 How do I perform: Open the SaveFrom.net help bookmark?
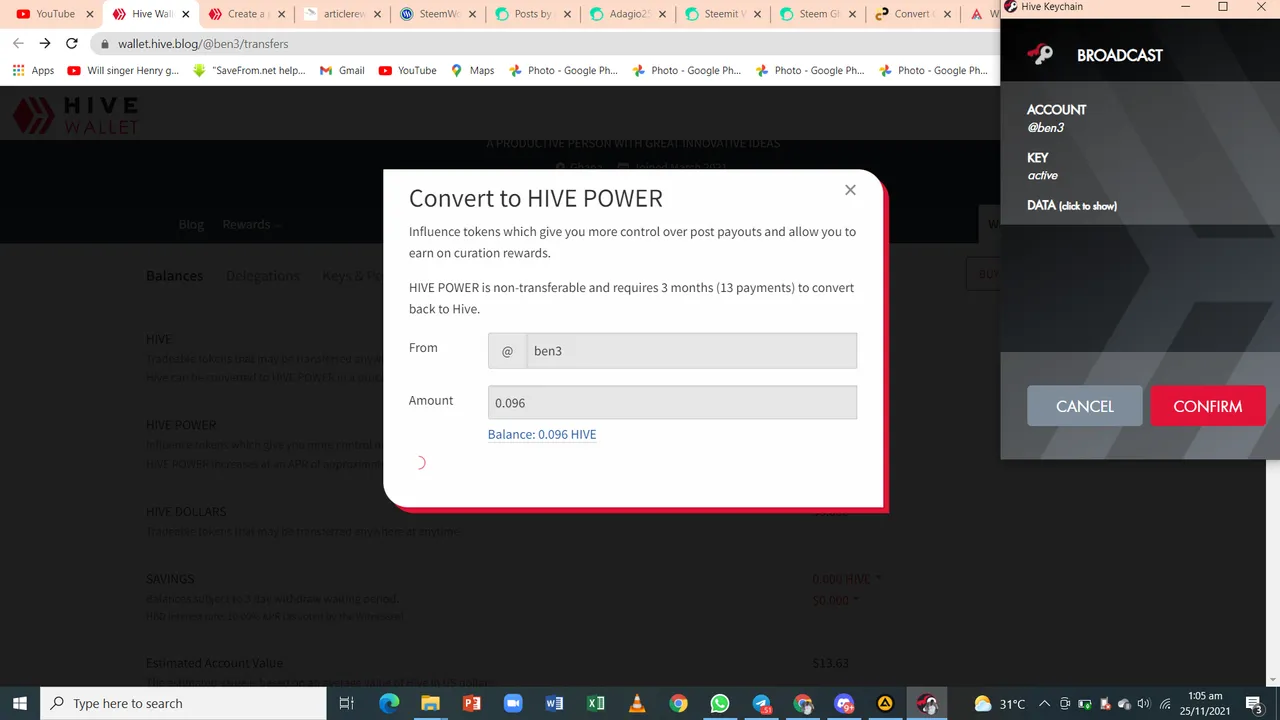click(249, 70)
